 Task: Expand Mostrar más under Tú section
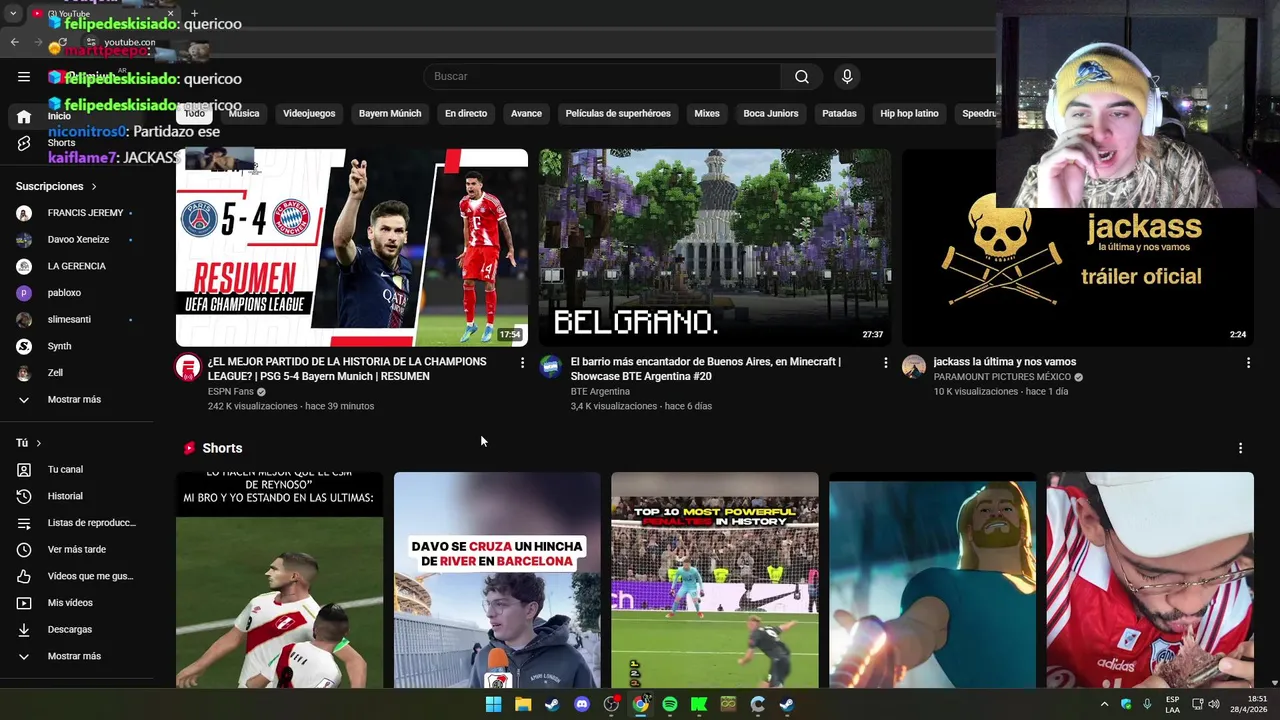(76, 657)
